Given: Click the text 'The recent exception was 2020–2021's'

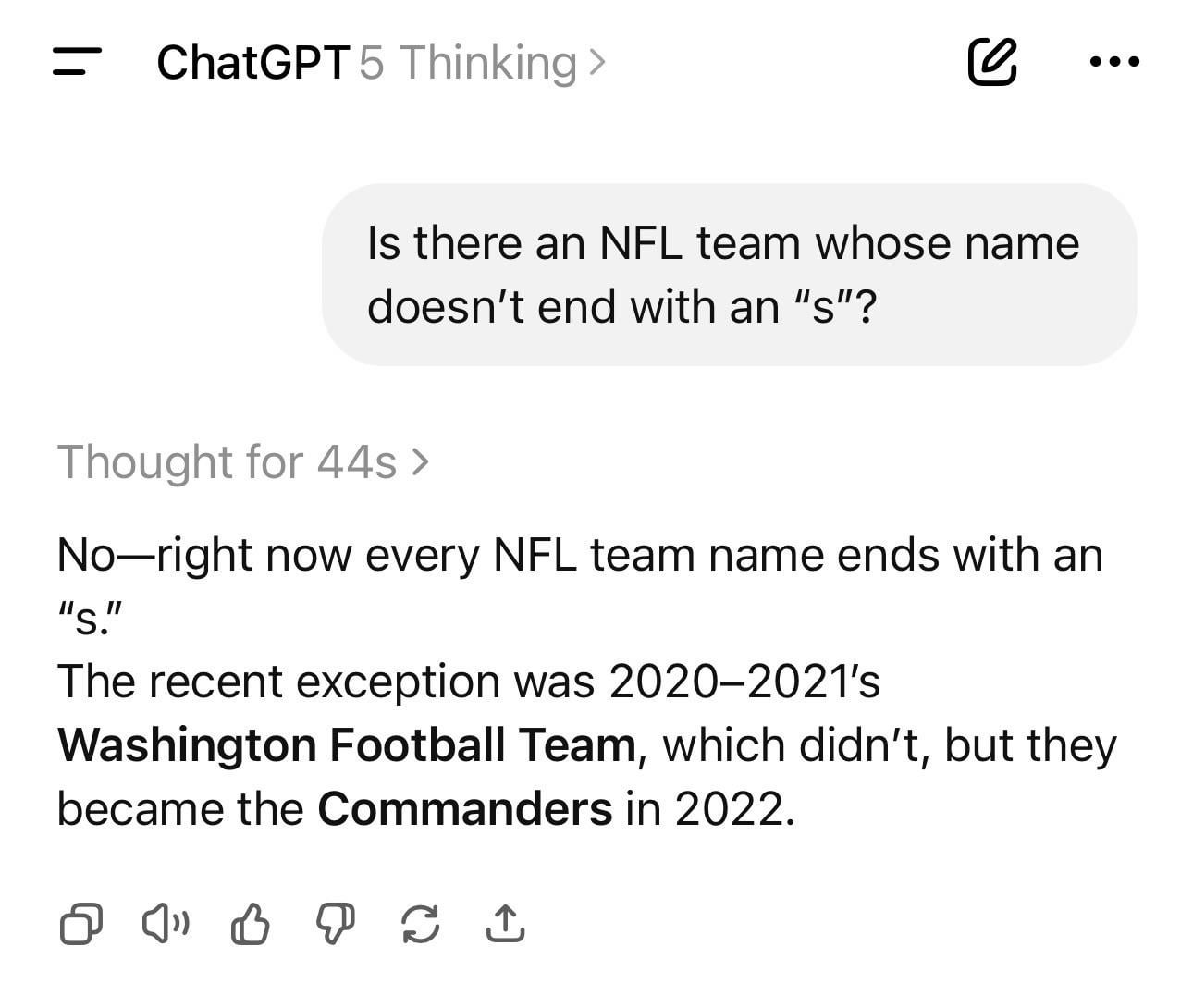Looking at the screenshot, I should (x=469, y=682).
